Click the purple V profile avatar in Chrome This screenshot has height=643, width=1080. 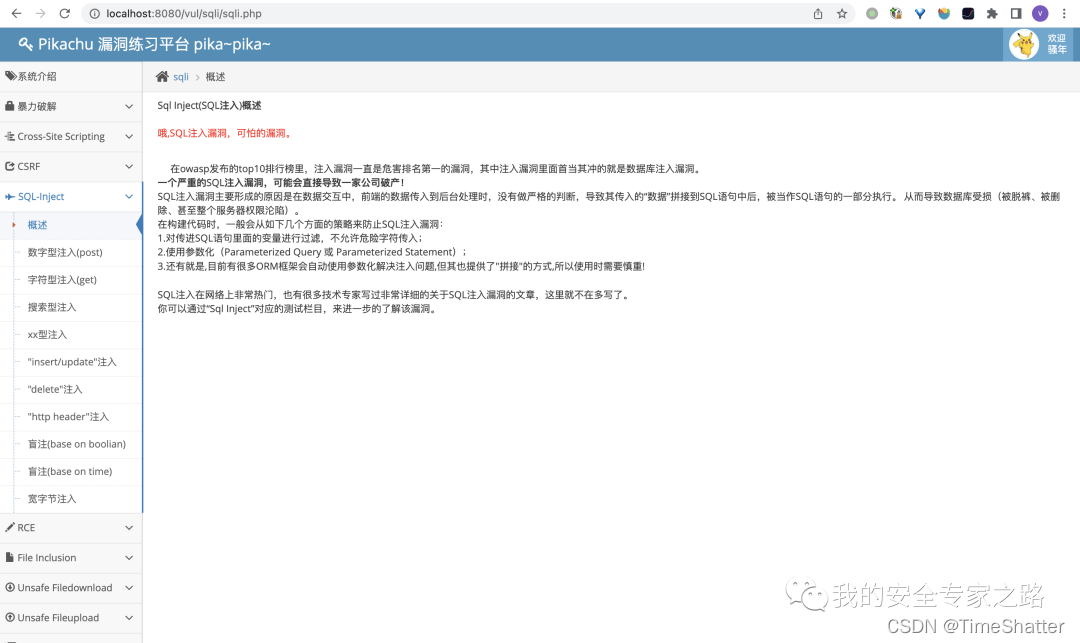tap(1040, 13)
